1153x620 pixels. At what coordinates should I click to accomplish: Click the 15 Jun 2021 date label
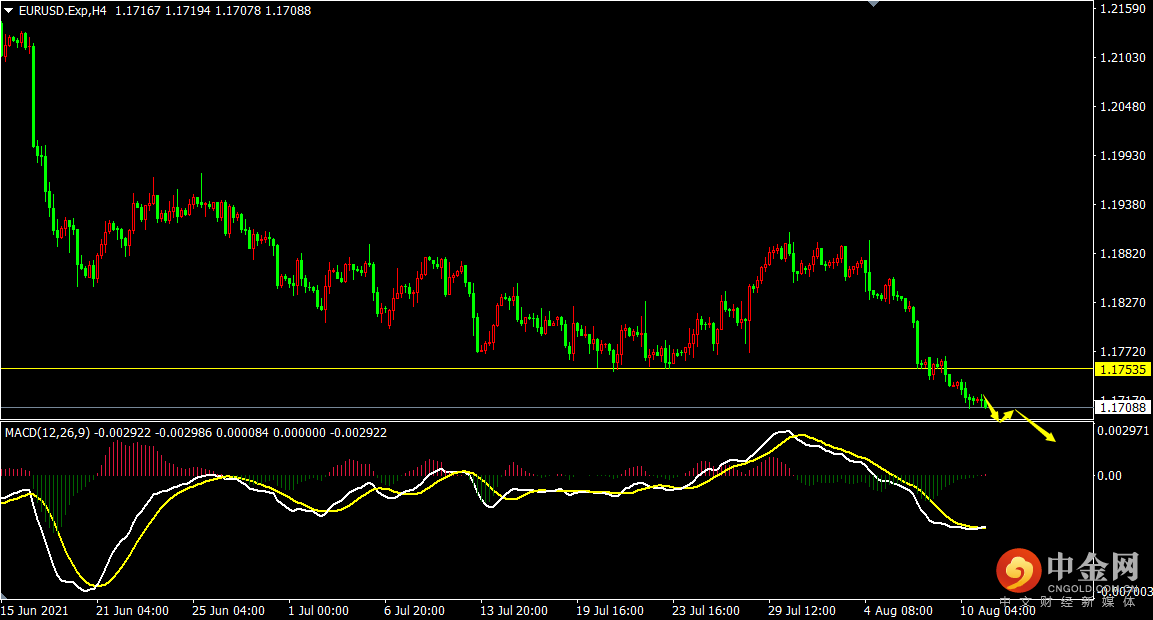[36, 610]
